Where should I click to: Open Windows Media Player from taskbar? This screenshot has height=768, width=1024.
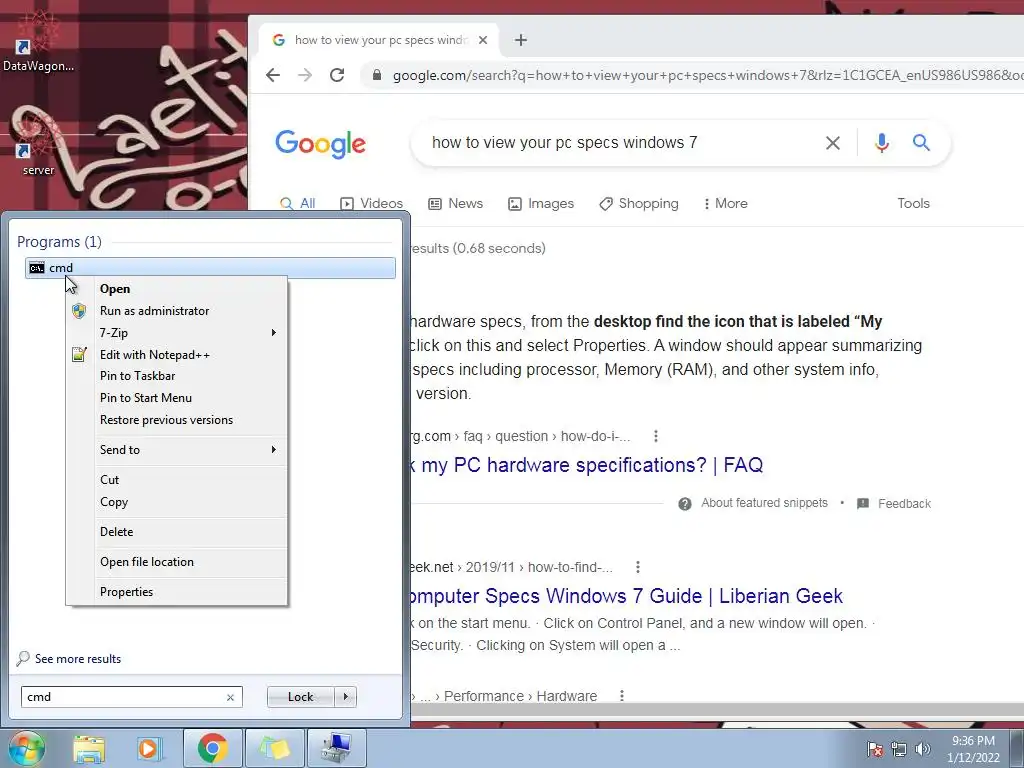(x=149, y=748)
